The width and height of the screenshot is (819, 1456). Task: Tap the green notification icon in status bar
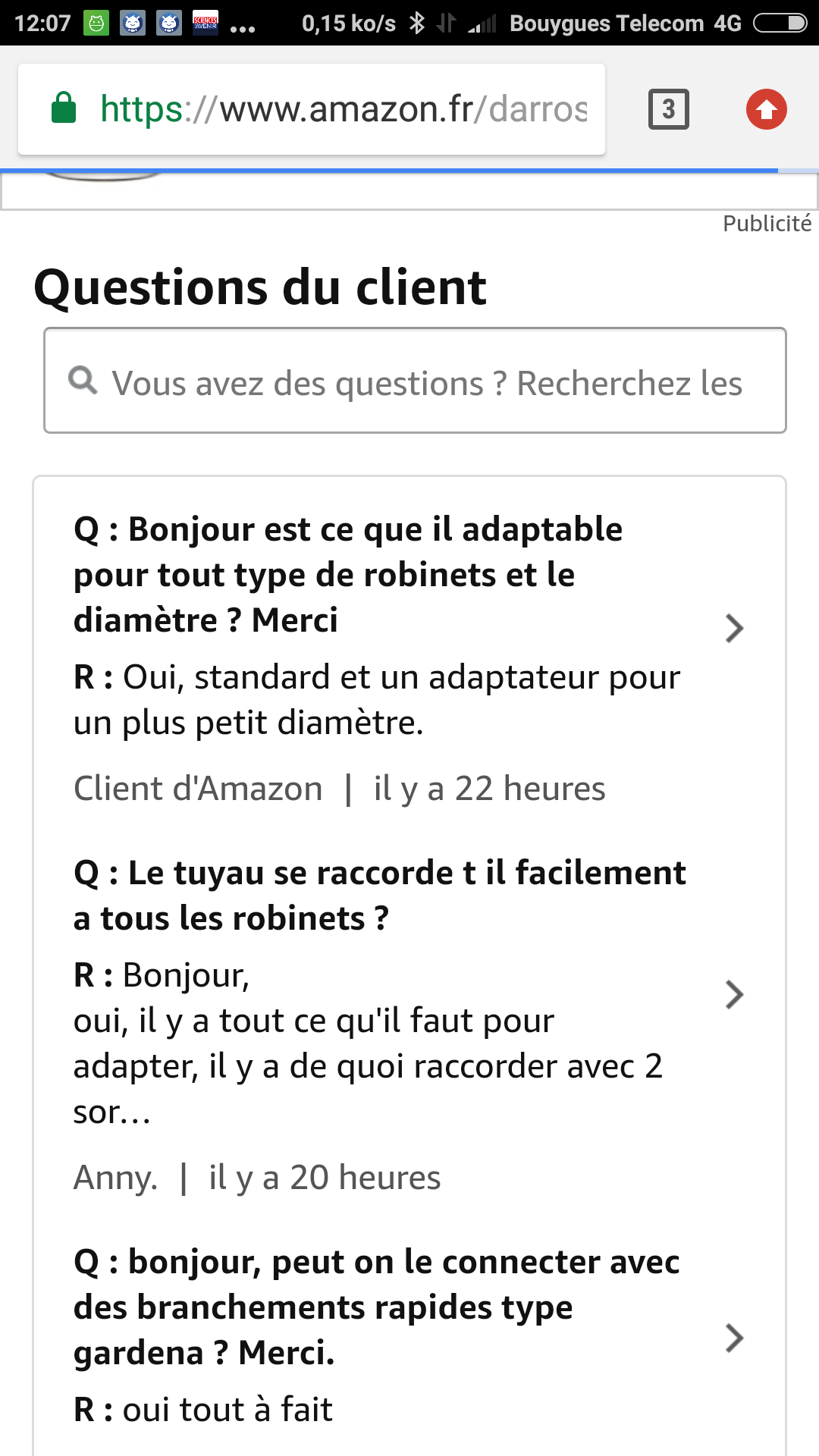(x=96, y=24)
